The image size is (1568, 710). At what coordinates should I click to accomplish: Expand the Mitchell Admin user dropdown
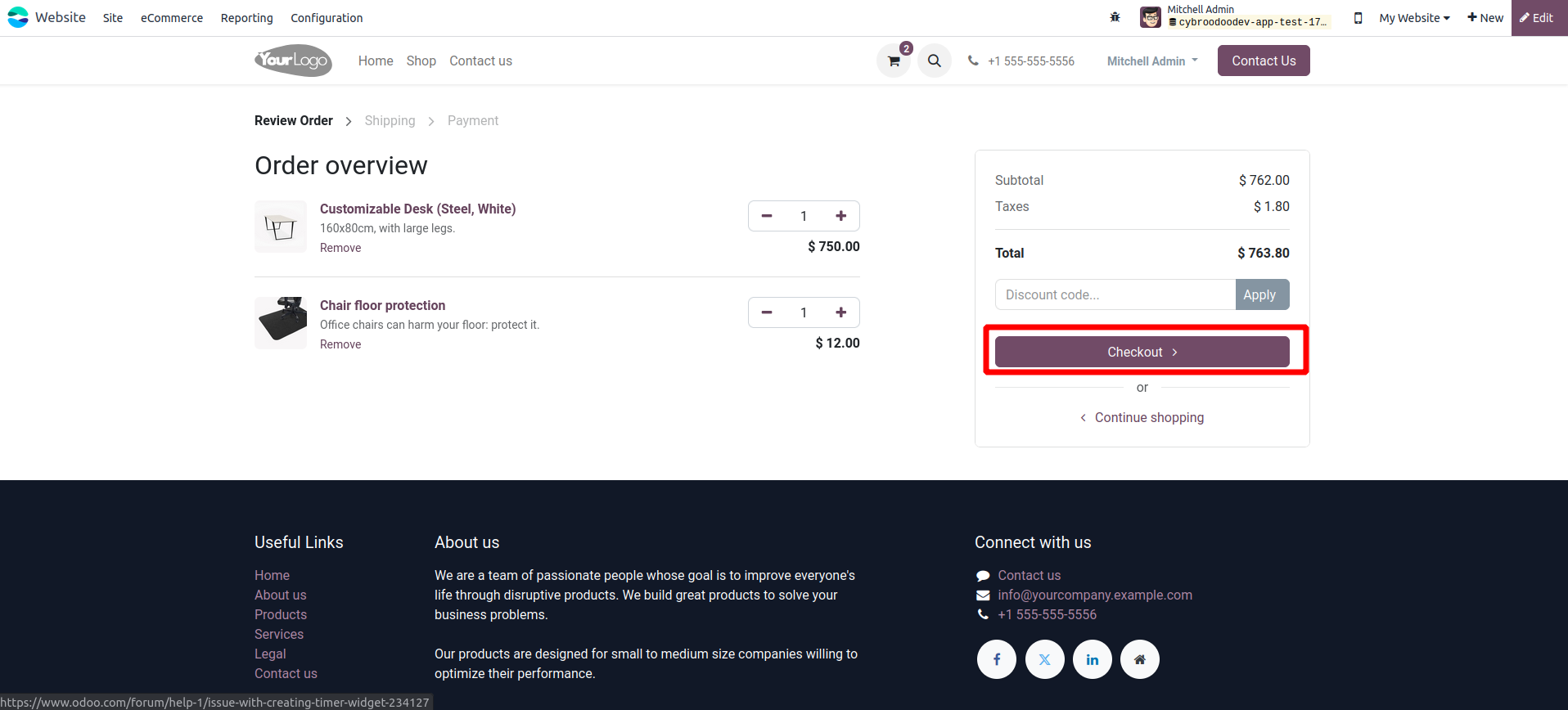click(1152, 61)
